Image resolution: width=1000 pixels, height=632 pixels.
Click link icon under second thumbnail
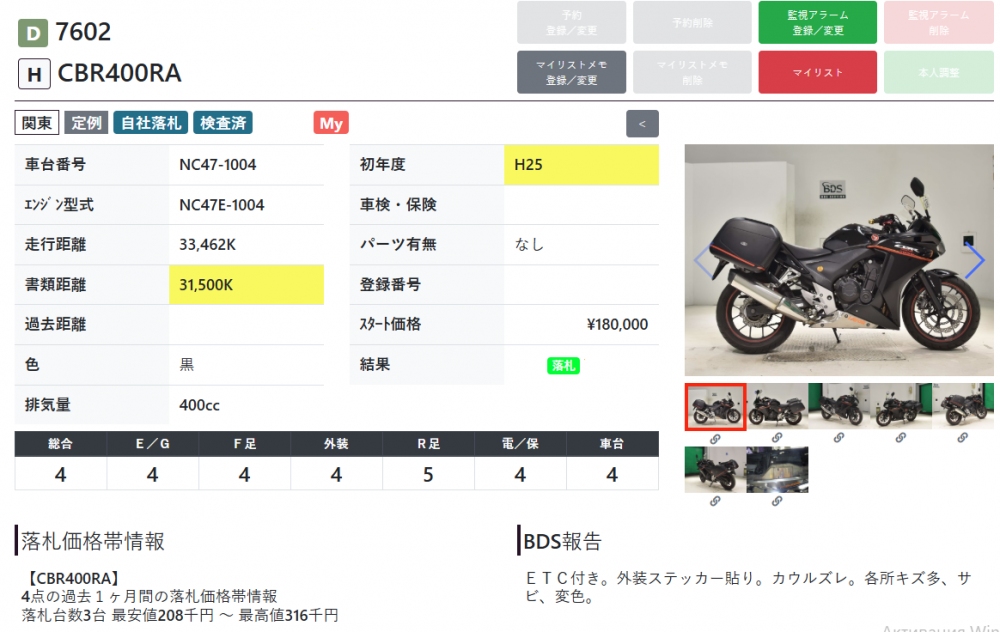click(x=777, y=438)
